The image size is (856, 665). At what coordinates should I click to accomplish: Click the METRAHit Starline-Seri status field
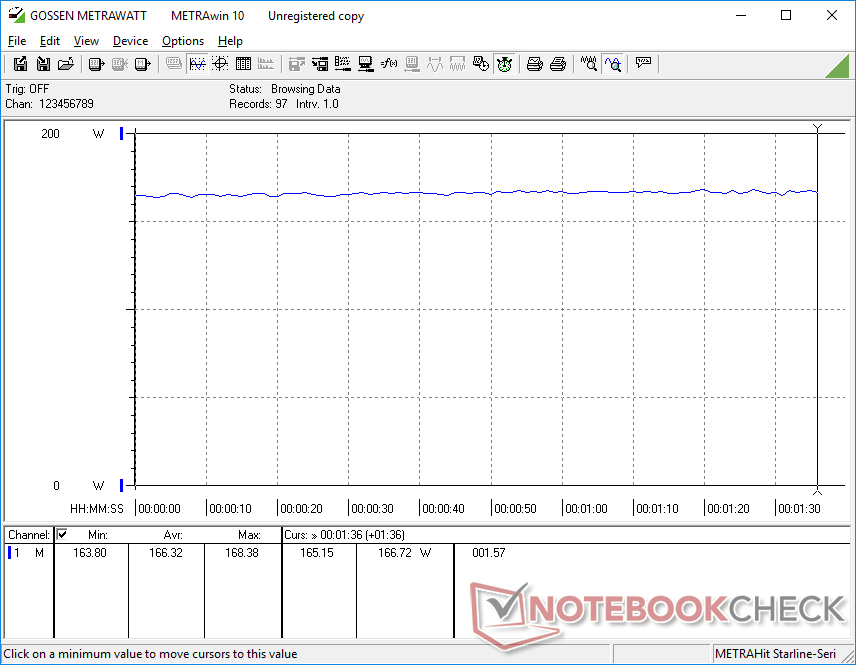click(775, 654)
